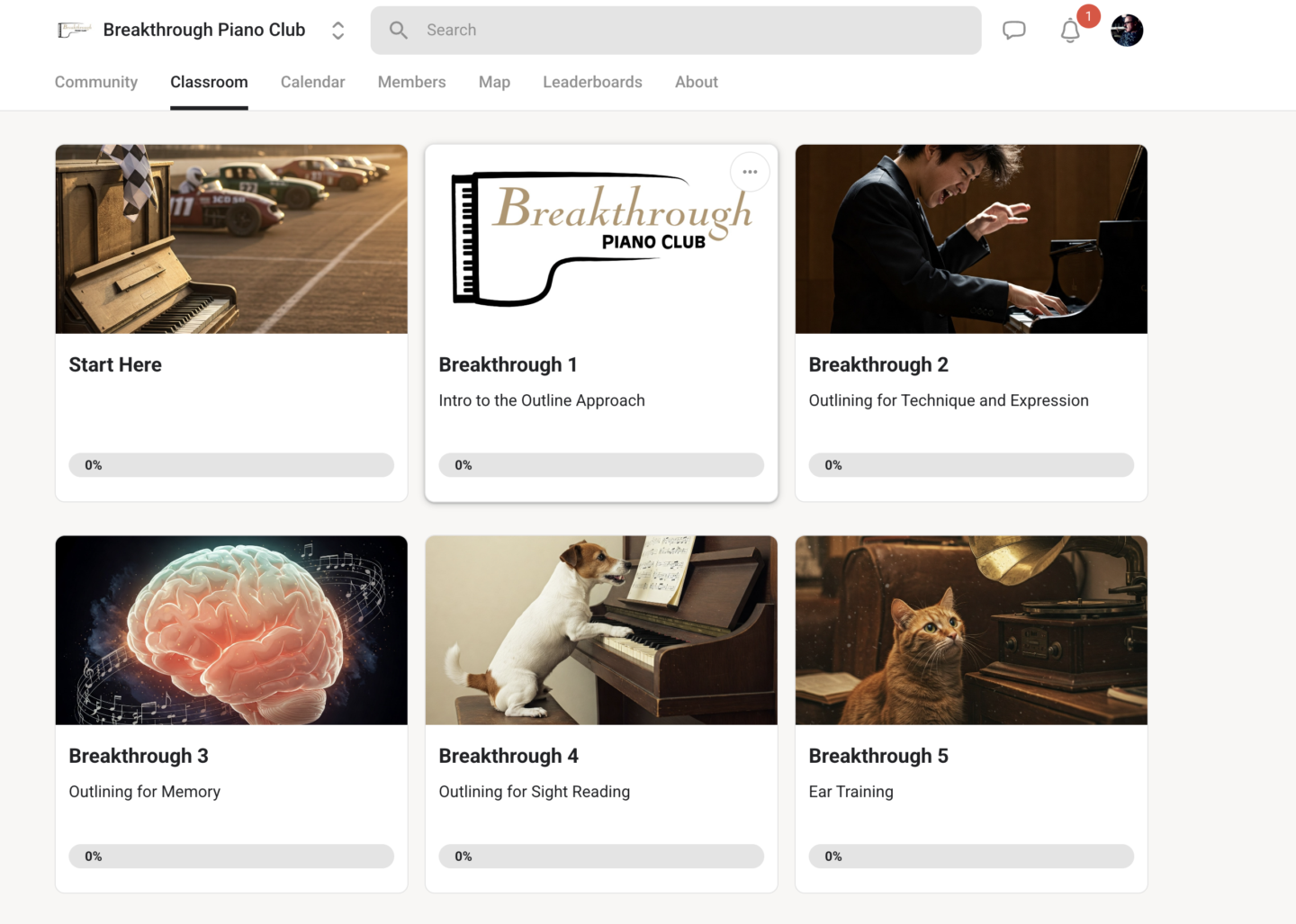Open Breakthrough 4 dog piano thumbnail
The image size is (1296, 924).
601,631
